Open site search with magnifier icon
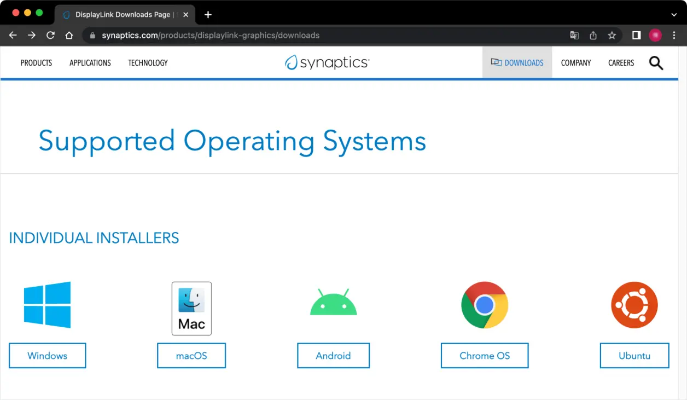Viewport: 687px width, 400px height. pos(656,63)
